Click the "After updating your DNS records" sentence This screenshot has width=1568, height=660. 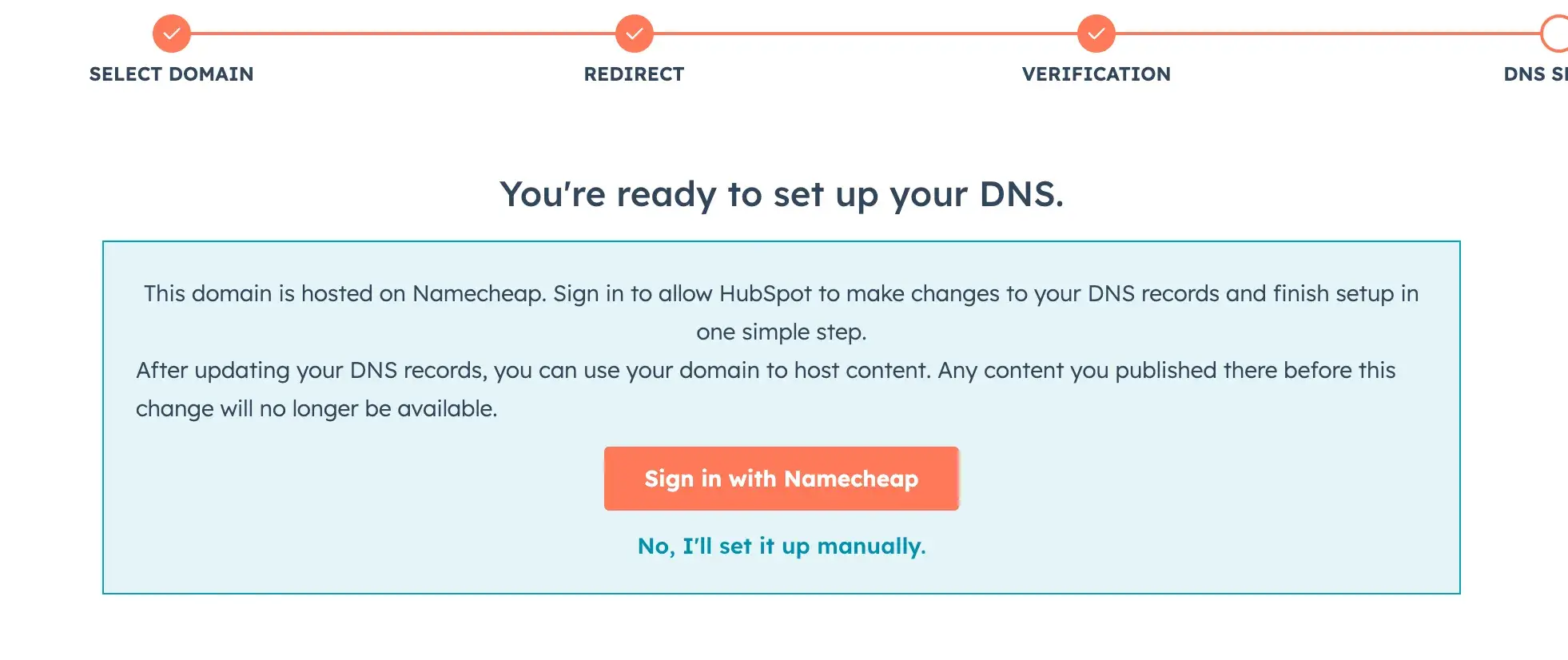tap(312, 371)
